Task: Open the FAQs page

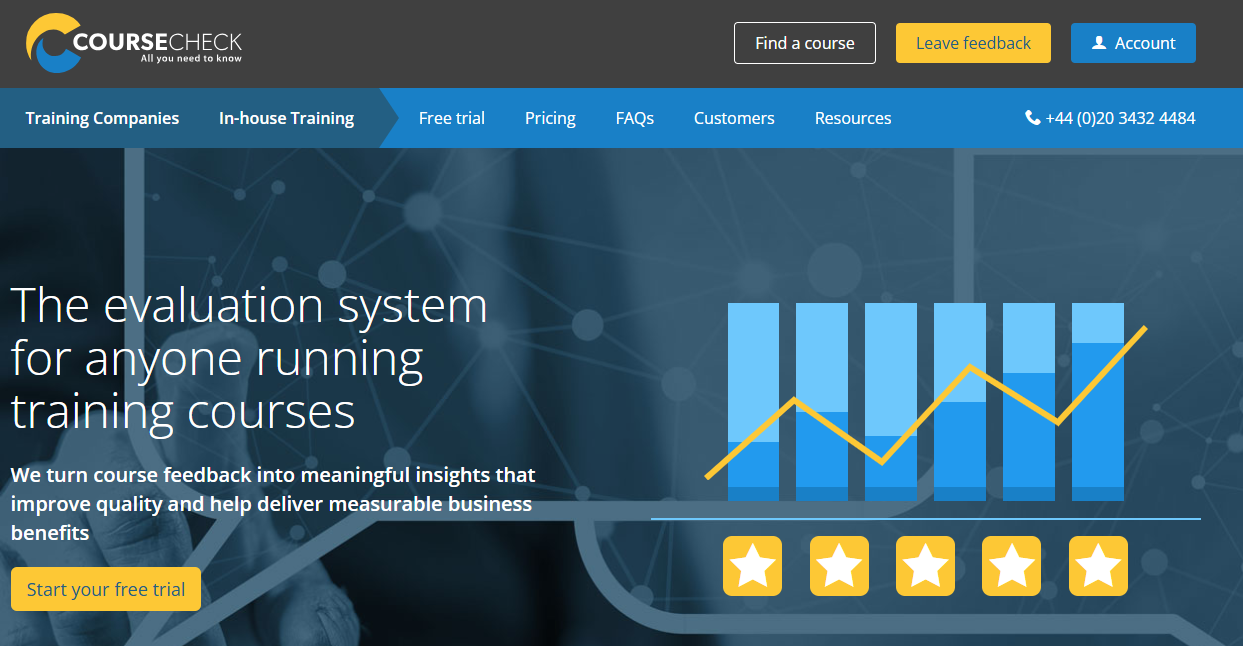Action: tap(634, 118)
